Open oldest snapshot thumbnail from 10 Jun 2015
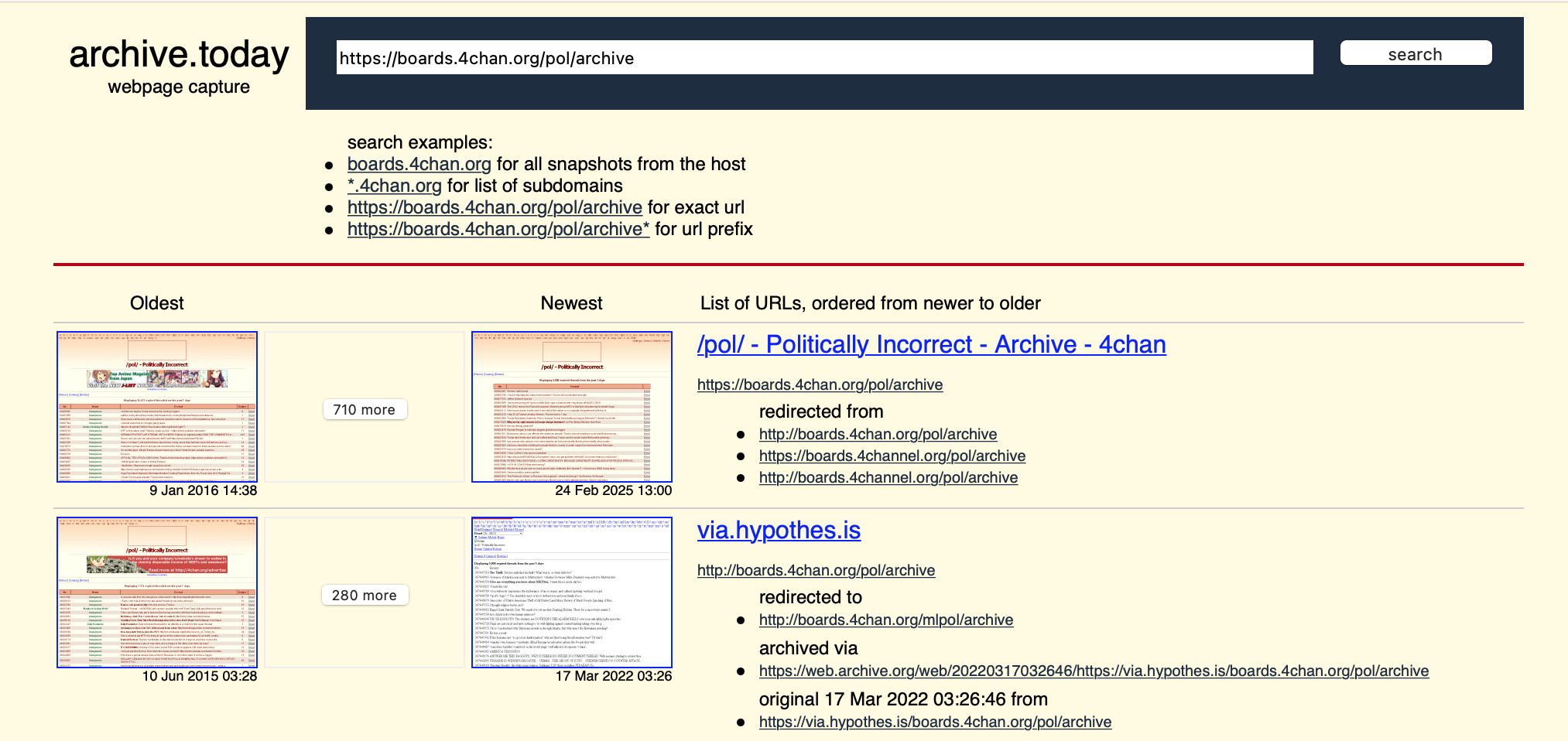 click(x=157, y=592)
